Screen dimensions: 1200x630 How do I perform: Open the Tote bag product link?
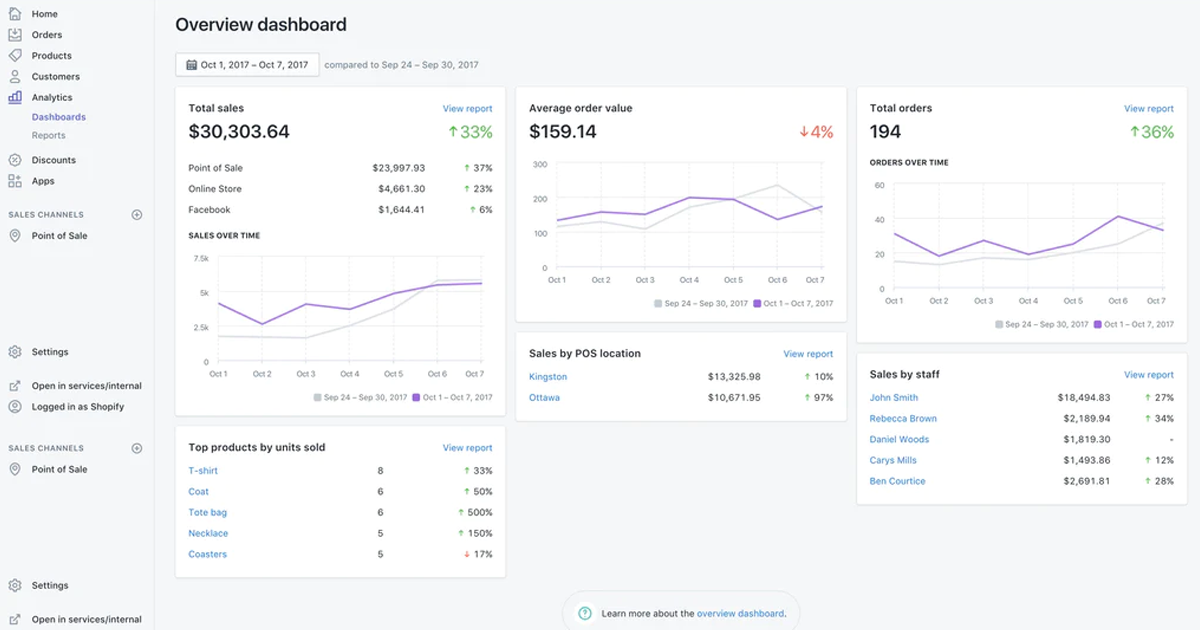tap(207, 512)
